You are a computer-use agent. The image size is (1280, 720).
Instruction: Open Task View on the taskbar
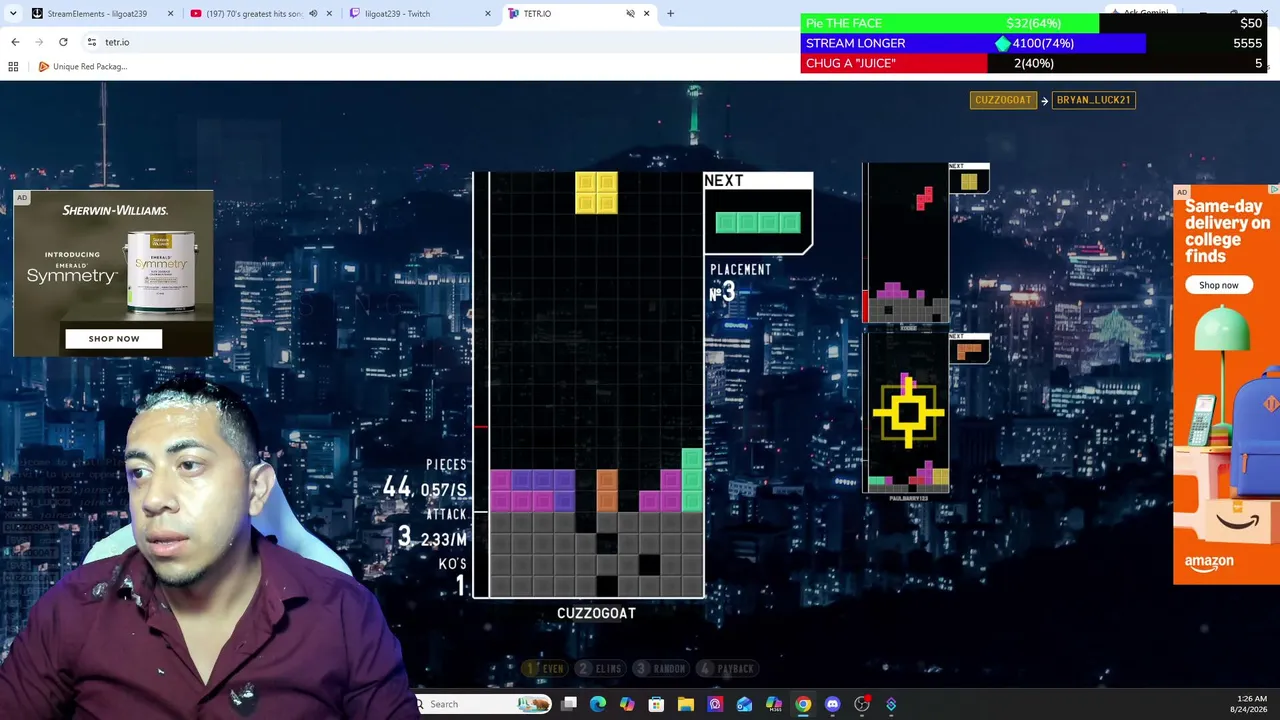[569, 704]
